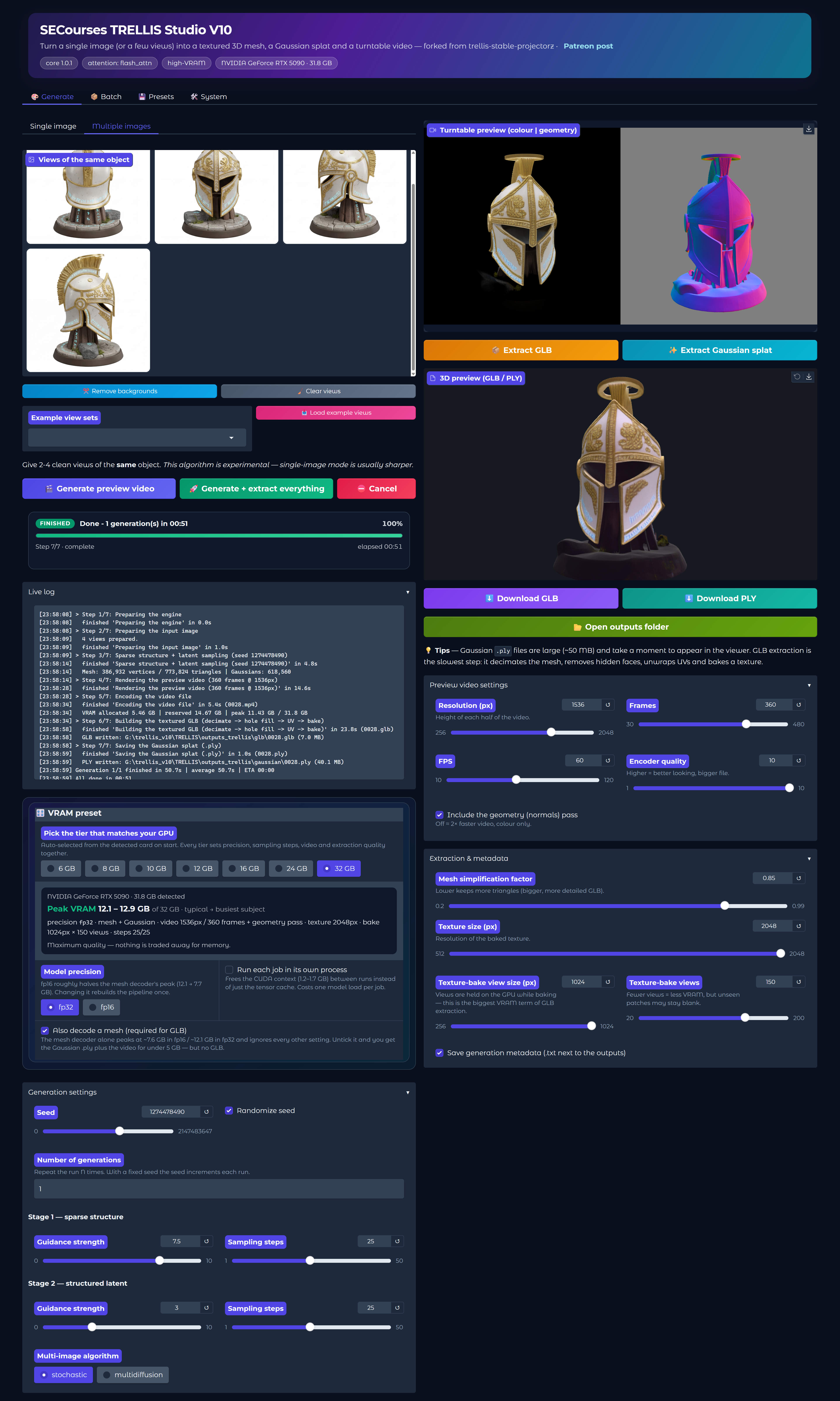Click the Extract GLB button
Image resolution: width=840 pixels, height=1401 pixels.
click(x=521, y=350)
